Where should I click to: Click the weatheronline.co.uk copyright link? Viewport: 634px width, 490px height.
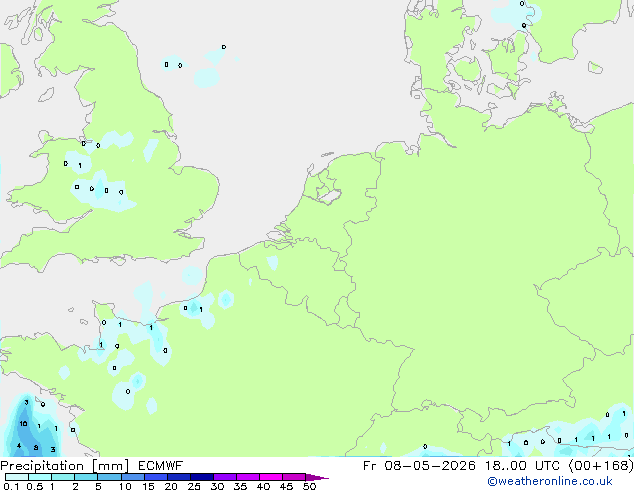point(549,481)
